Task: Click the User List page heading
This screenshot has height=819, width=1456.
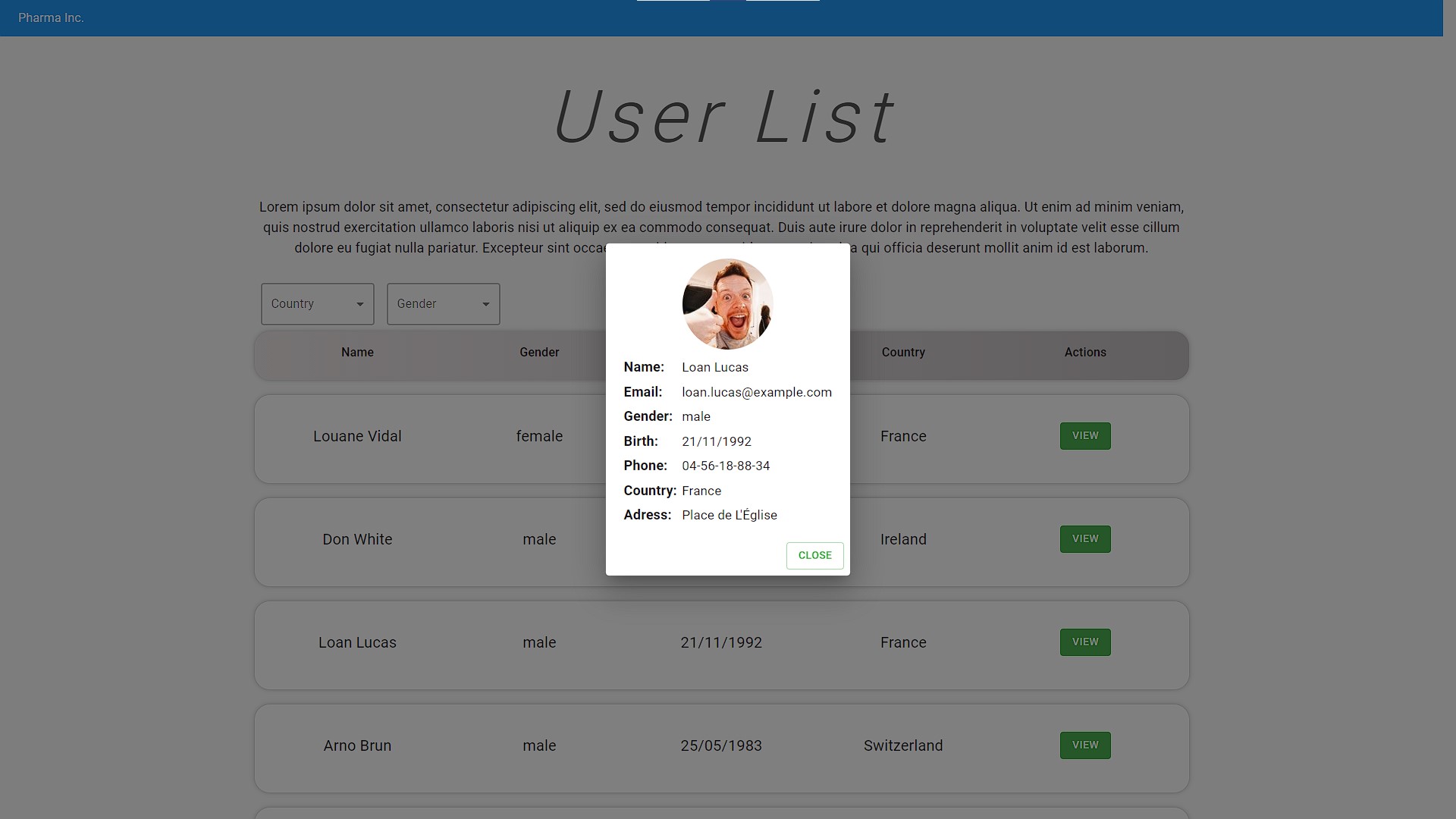Action: click(x=724, y=118)
